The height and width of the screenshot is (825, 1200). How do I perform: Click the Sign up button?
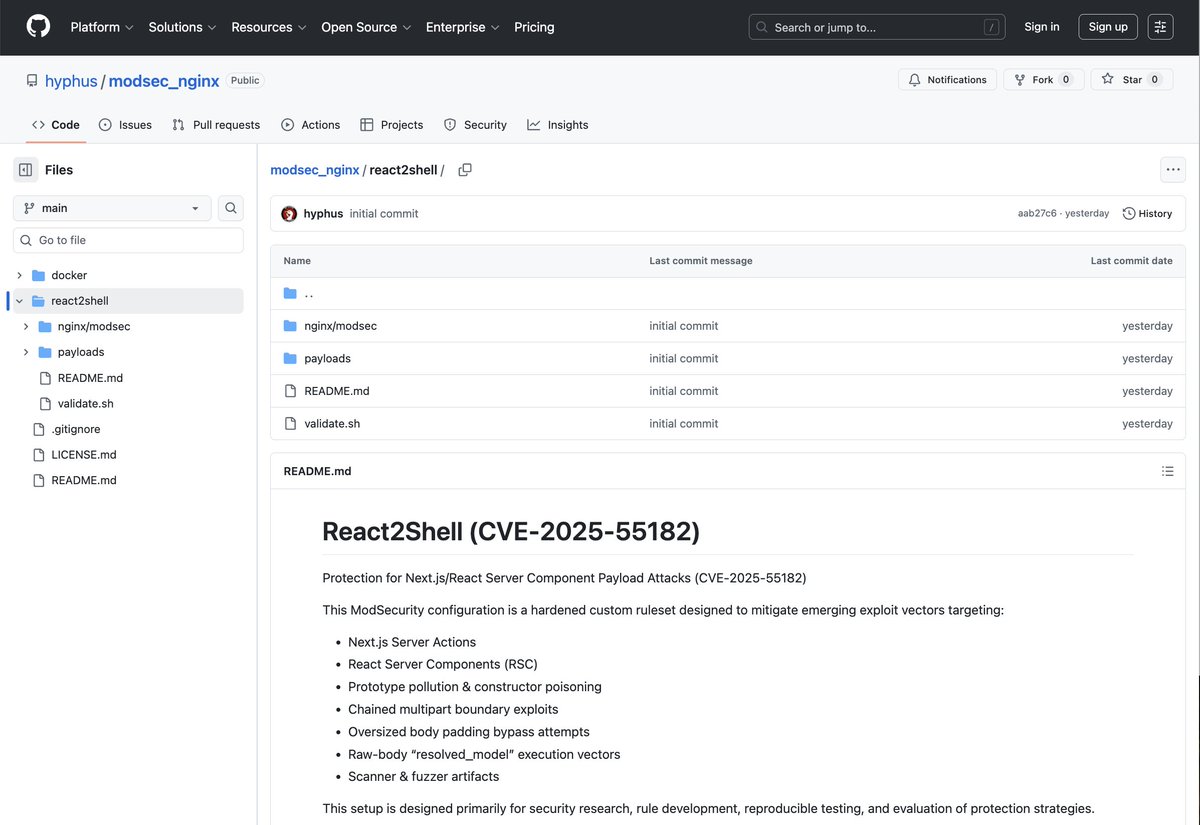[1107, 27]
